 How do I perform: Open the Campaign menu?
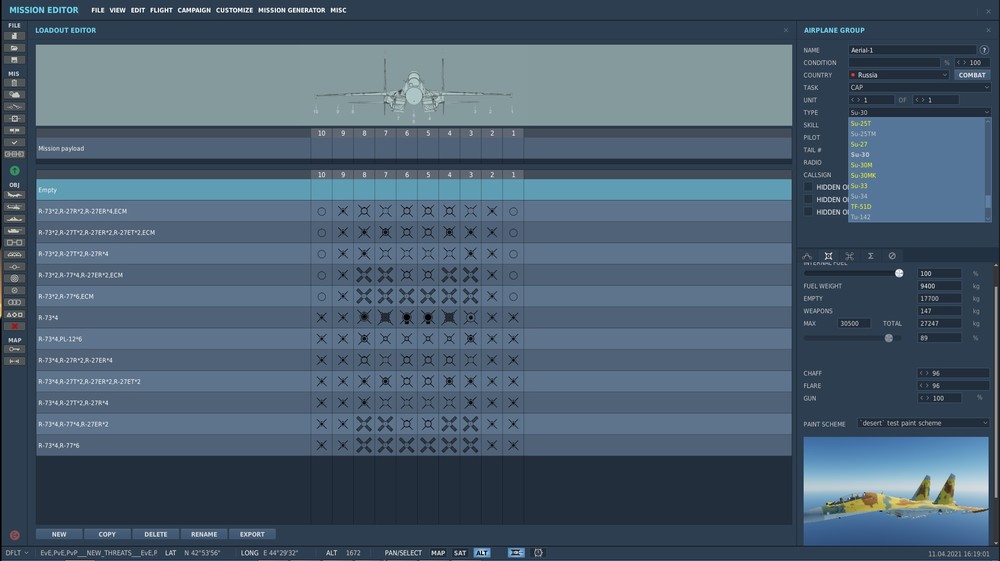click(194, 10)
